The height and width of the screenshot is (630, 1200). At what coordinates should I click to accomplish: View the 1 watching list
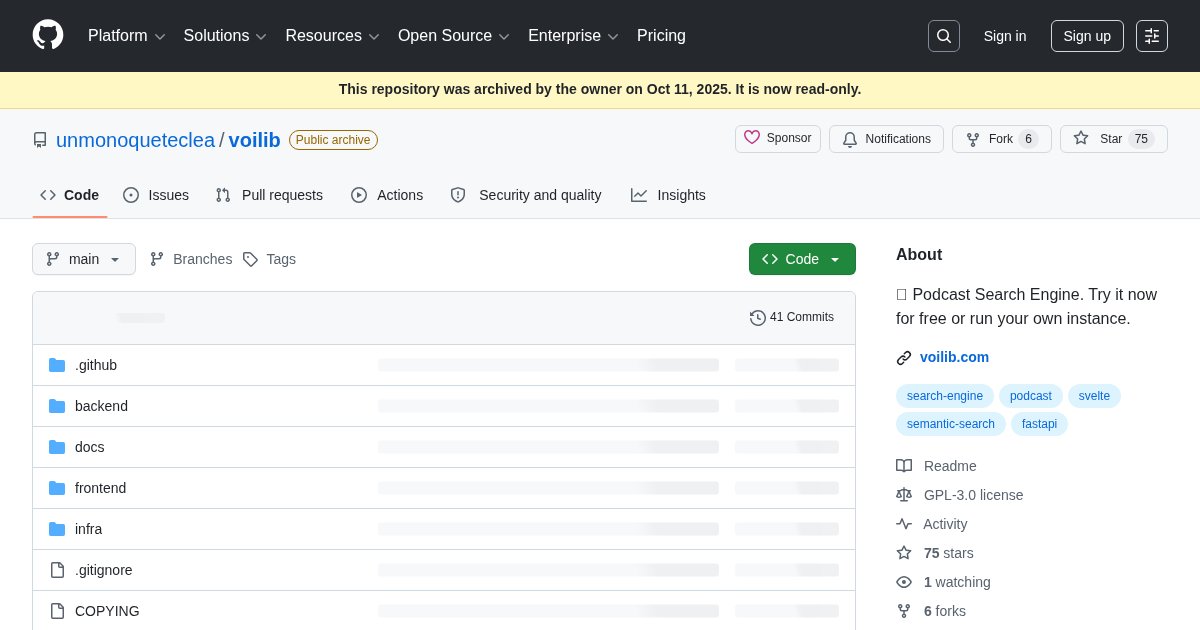pos(943,582)
